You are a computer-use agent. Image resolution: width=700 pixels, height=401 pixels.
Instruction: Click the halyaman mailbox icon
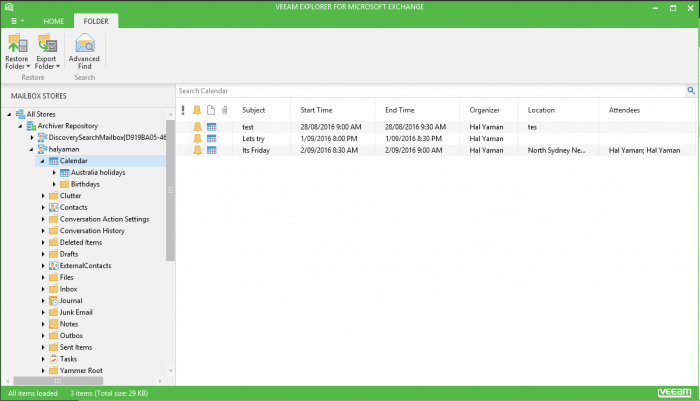click(42, 149)
